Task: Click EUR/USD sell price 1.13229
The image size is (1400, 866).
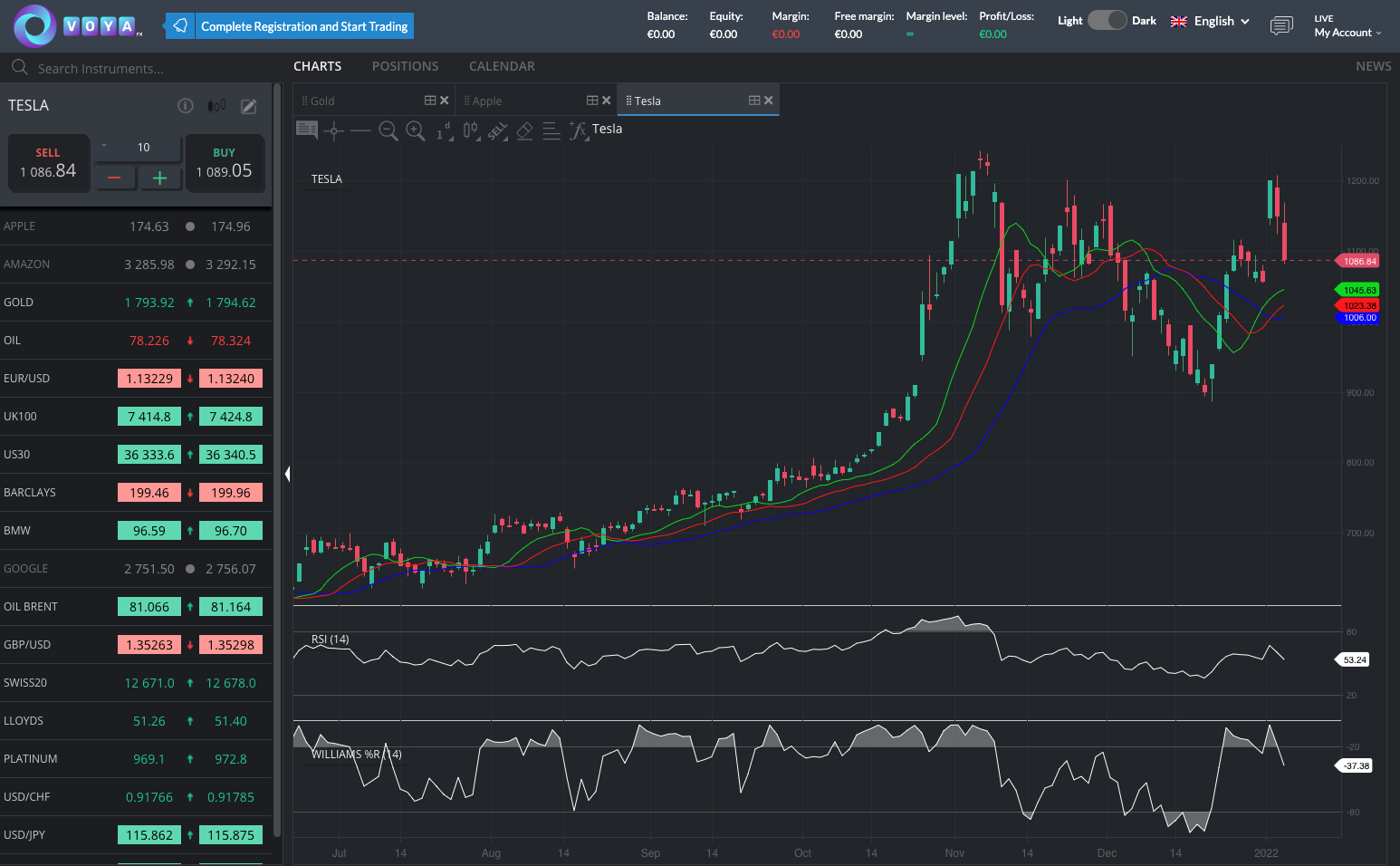Action: click(149, 379)
